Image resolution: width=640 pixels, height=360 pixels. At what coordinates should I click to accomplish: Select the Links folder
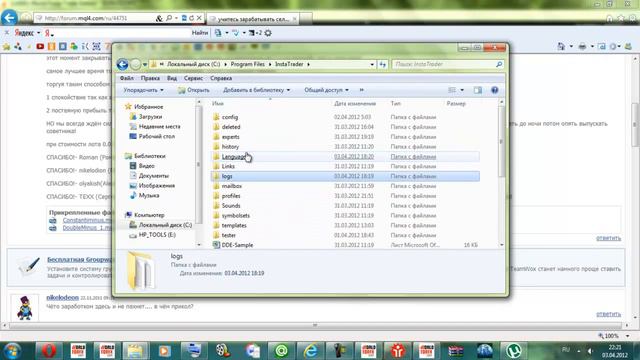[x=228, y=167]
